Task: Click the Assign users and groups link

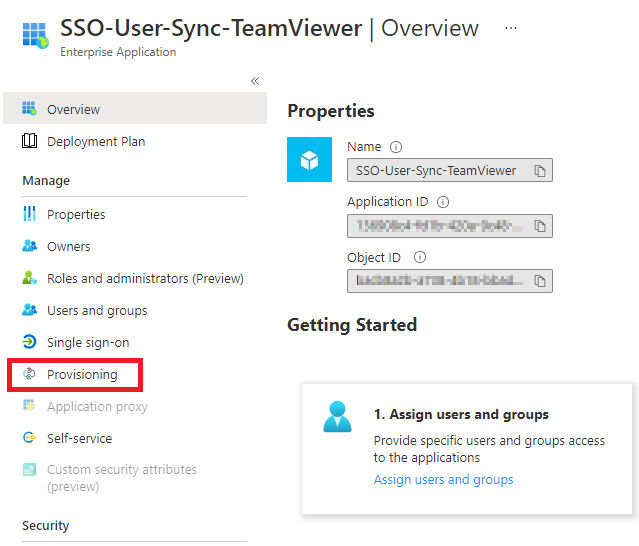Action: (443, 480)
